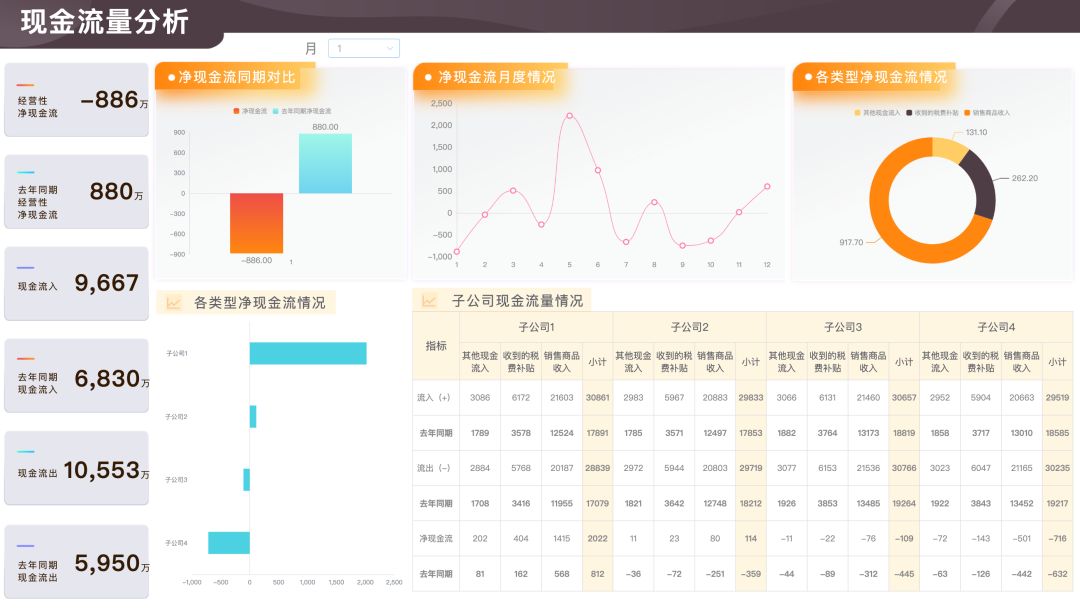Click the month 12 data point on line chart
The image size is (1080, 608).
(767, 187)
